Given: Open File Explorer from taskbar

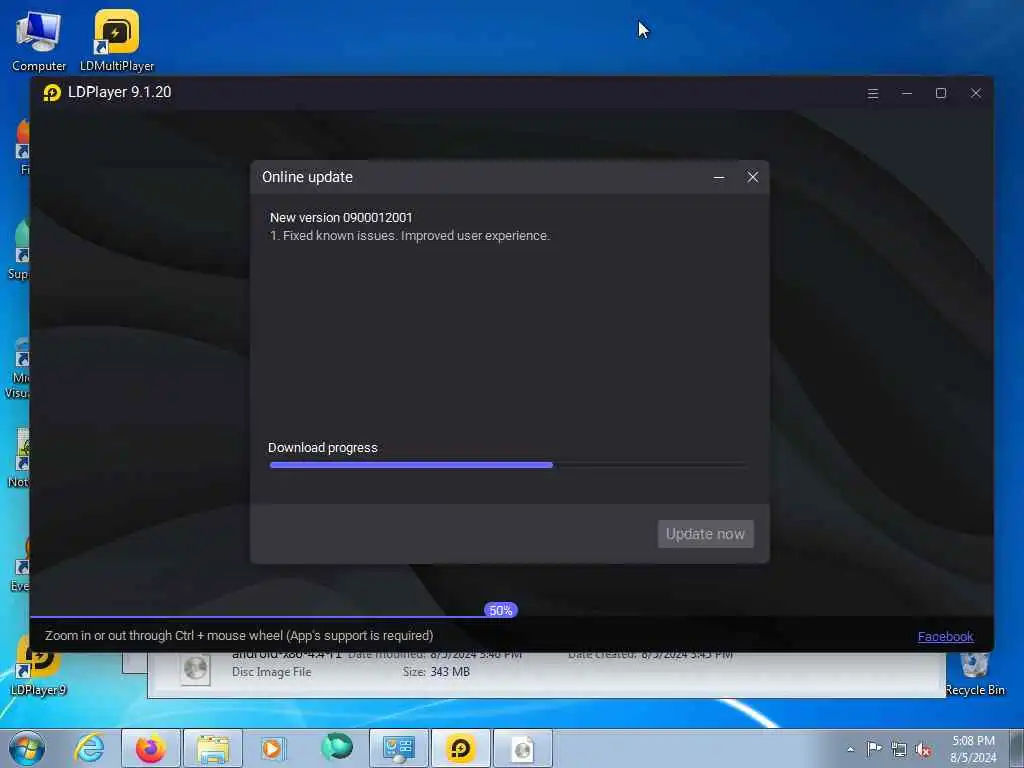Looking at the screenshot, I should [213, 748].
